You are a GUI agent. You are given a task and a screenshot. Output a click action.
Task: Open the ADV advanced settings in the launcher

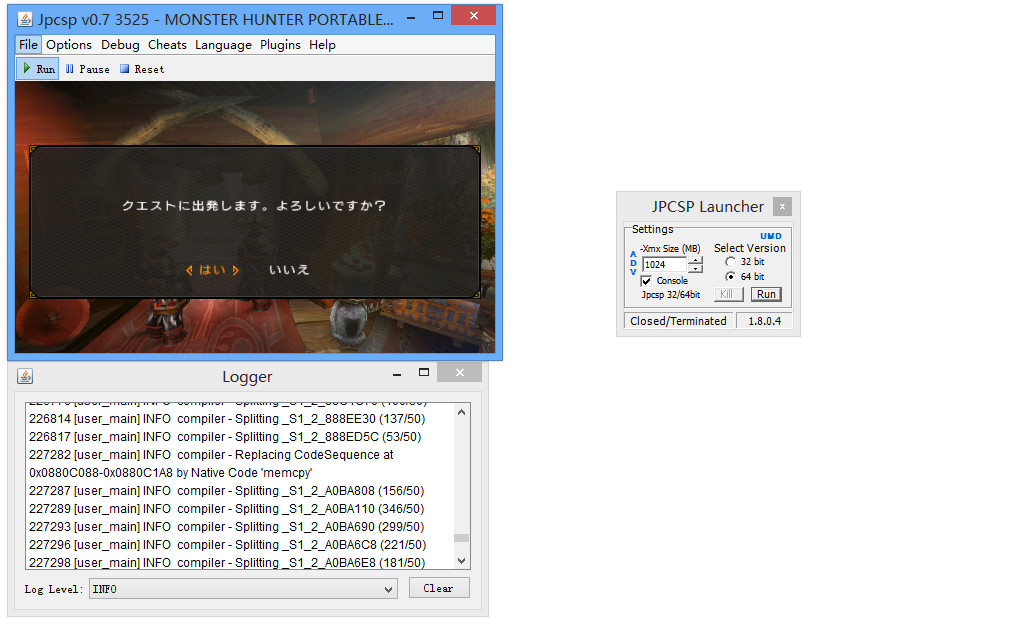pos(633,263)
